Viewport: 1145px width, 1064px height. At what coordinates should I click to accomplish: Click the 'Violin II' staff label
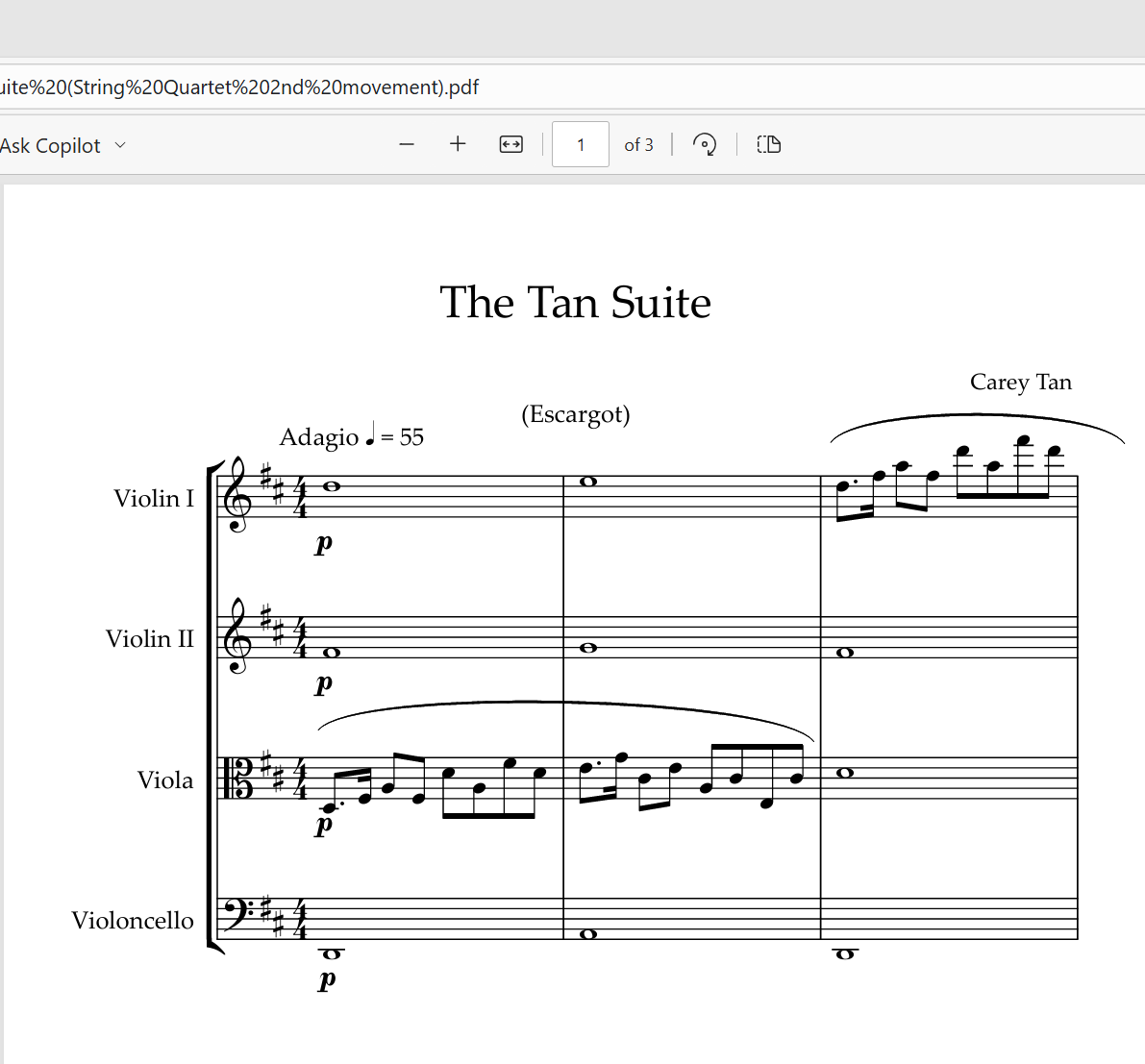[150, 639]
